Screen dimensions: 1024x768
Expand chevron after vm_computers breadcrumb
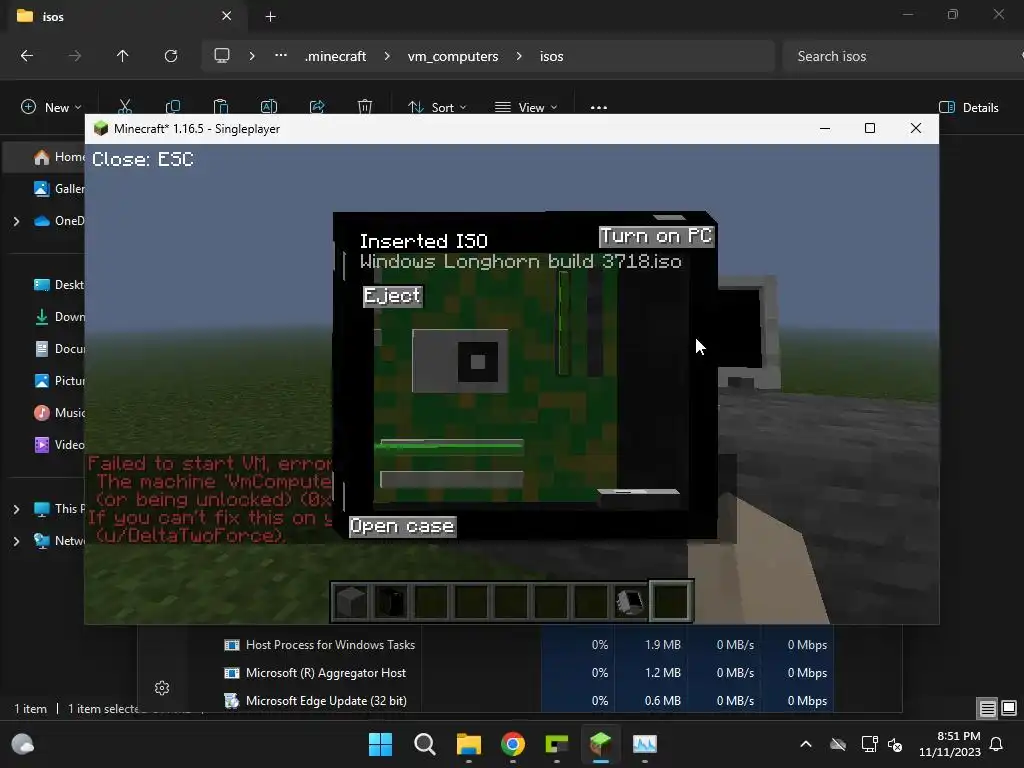[x=519, y=56]
